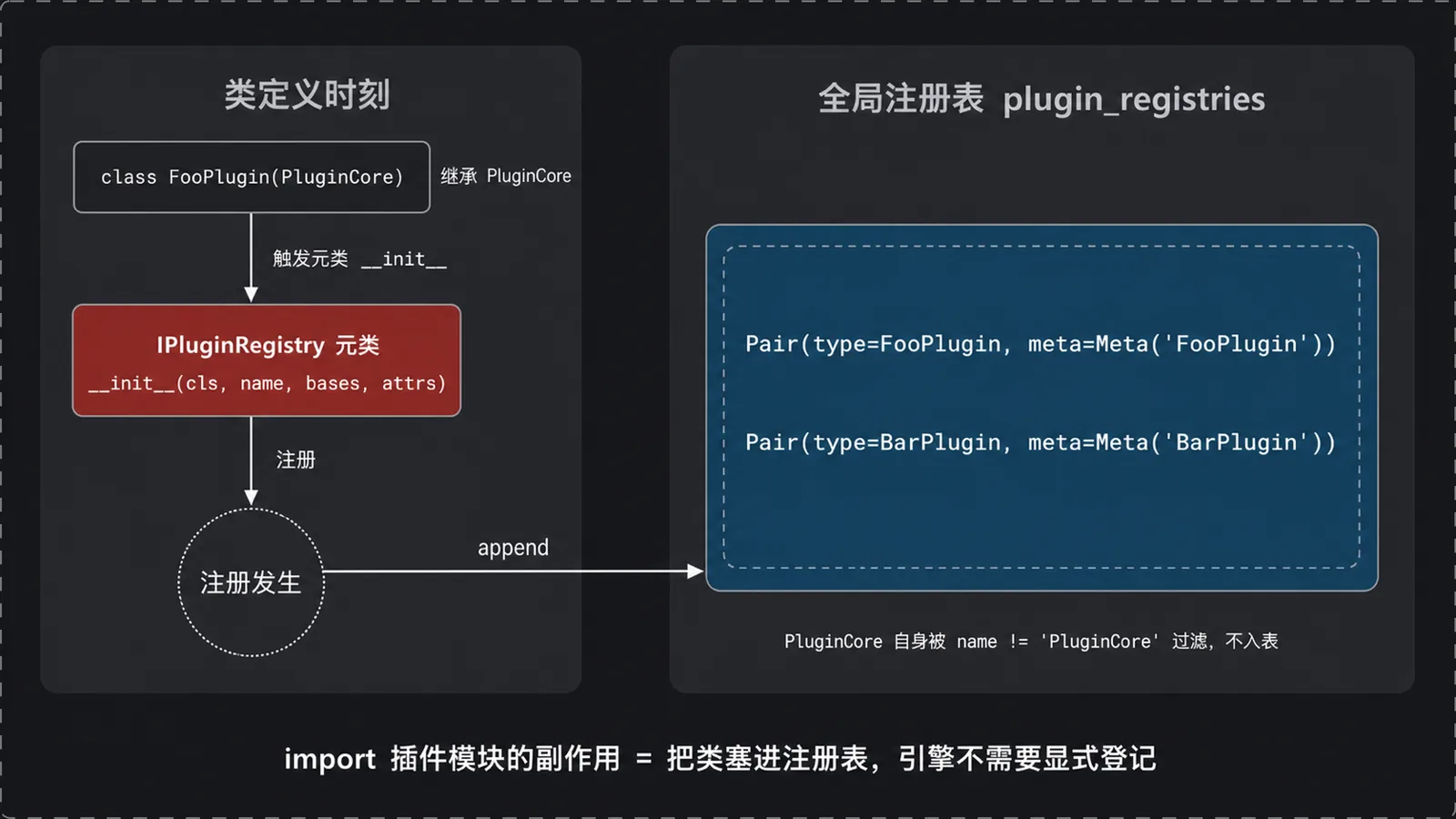The height and width of the screenshot is (819, 1456).
Task: Click the PluginCore 自身被过滤 footnote text
Action: point(1031,642)
